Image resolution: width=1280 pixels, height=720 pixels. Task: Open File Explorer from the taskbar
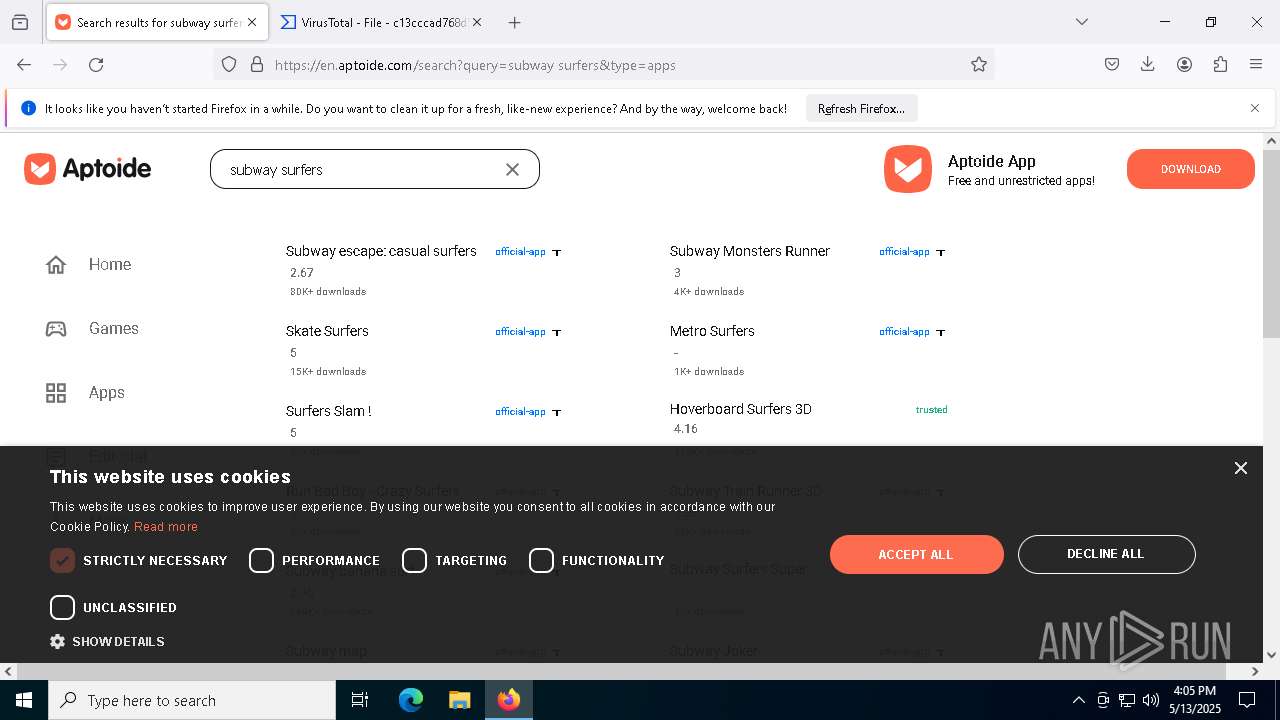pyautogui.click(x=459, y=700)
